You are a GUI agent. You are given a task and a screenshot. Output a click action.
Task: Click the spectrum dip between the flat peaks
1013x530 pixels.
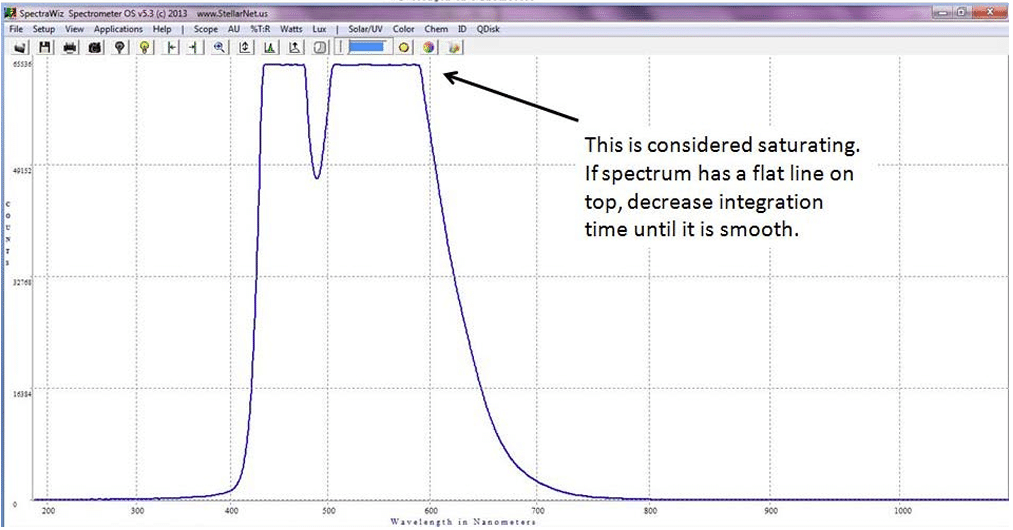(317, 176)
